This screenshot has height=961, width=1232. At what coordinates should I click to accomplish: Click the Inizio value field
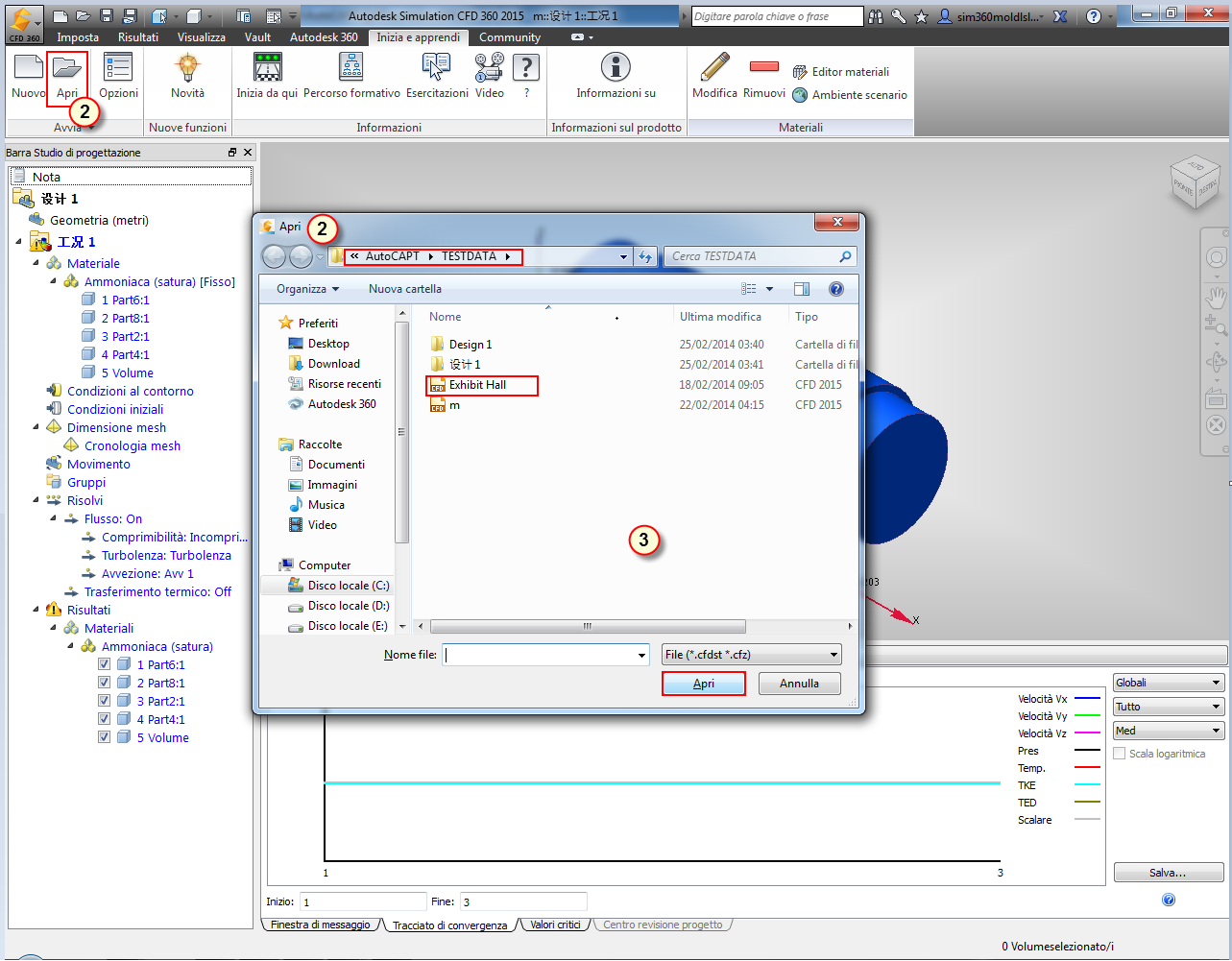click(363, 901)
